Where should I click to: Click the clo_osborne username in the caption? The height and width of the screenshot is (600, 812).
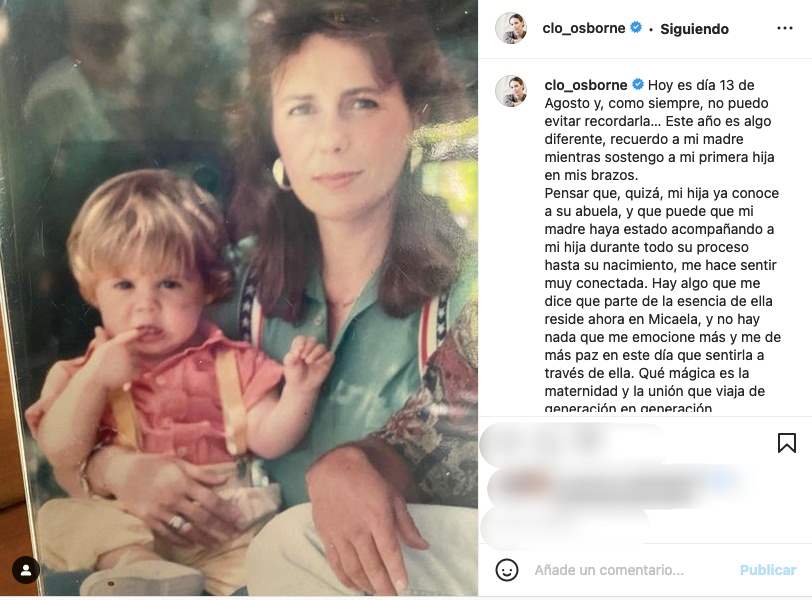[586, 85]
